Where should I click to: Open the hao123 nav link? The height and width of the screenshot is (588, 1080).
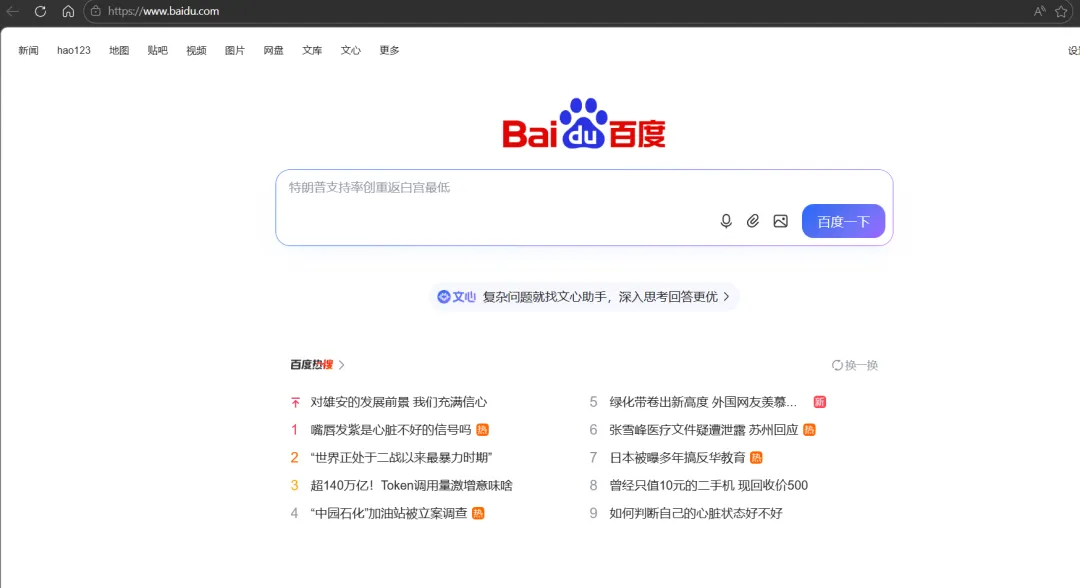[74, 50]
